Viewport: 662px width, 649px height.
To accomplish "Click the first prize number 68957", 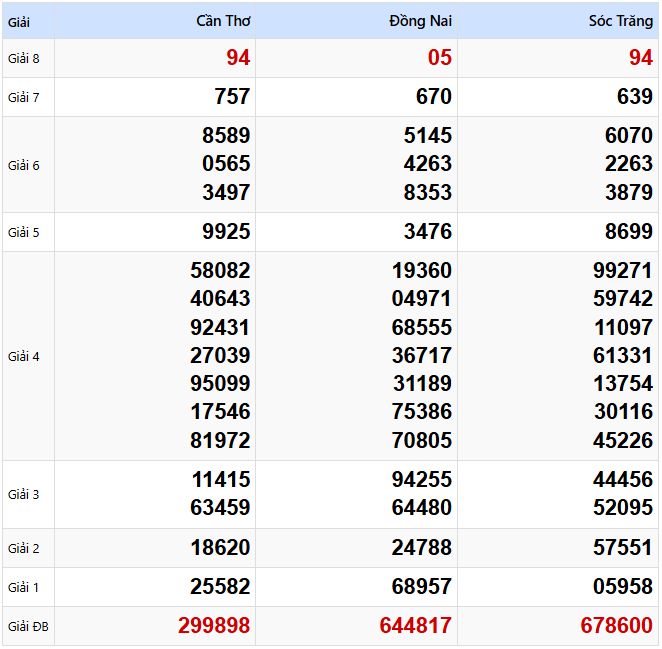I will click(422, 587).
